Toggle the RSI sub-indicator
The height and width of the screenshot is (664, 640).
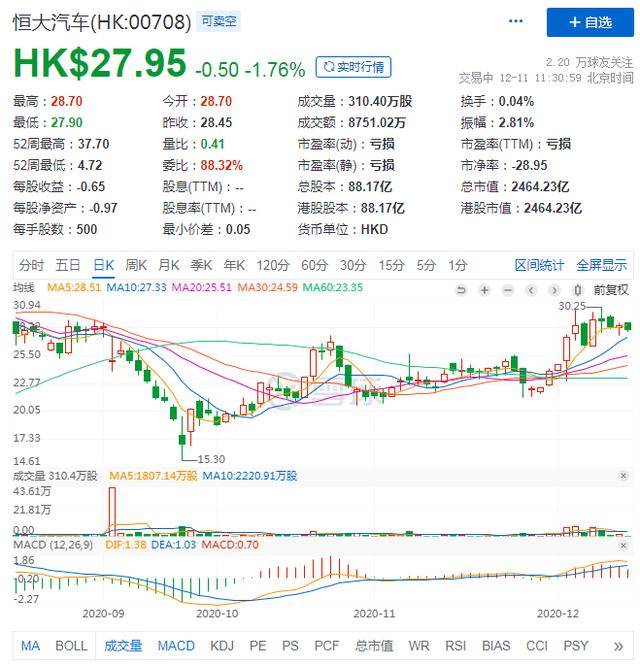coord(455,646)
